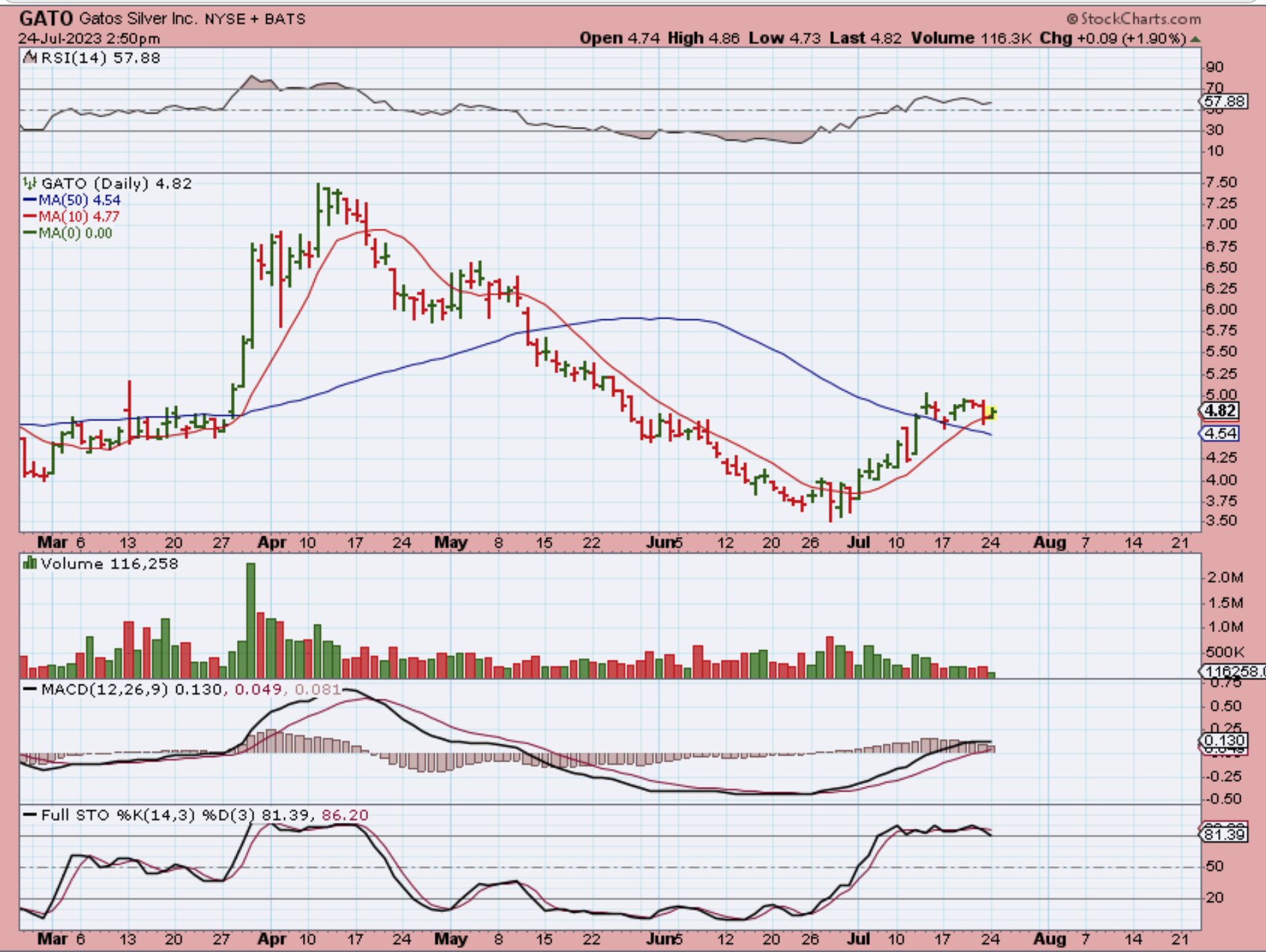Click the MA(10) 4.77 legend entry
Screen dimensions: 1266x952
(71, 216)
